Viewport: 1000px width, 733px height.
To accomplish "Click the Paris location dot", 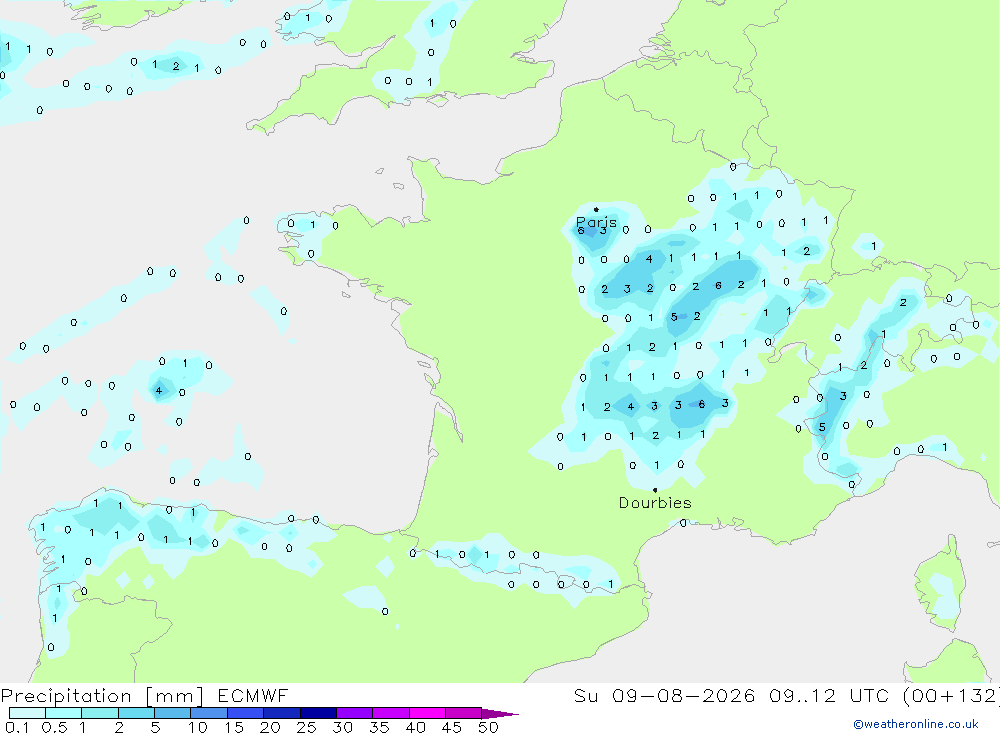I will pyautogui.click(x=596, y=209).
